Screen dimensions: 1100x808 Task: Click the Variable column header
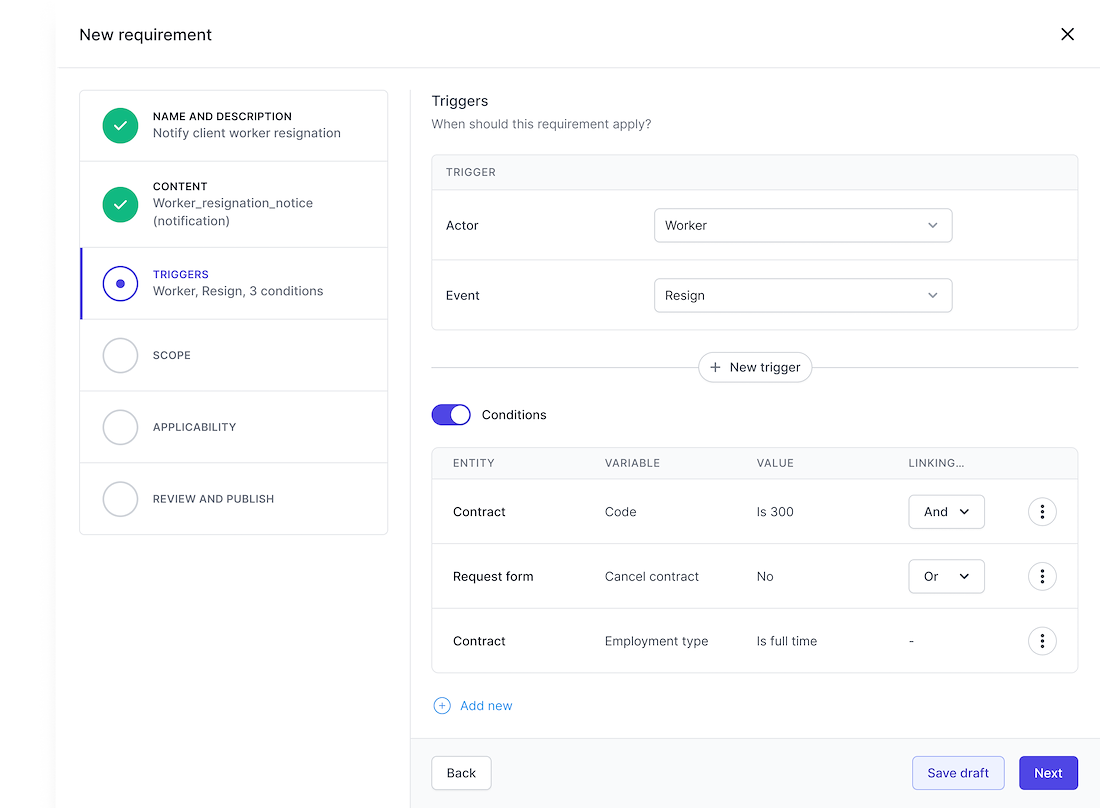[x=632, y=463]
